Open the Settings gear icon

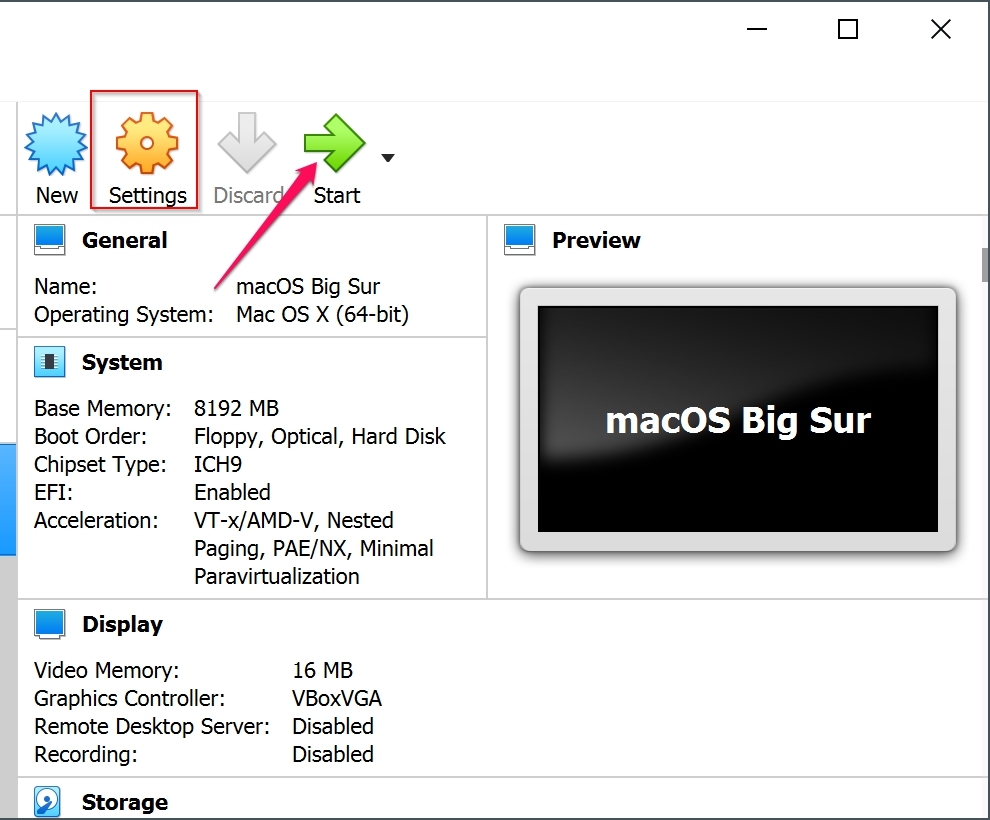tap(146, 143)
